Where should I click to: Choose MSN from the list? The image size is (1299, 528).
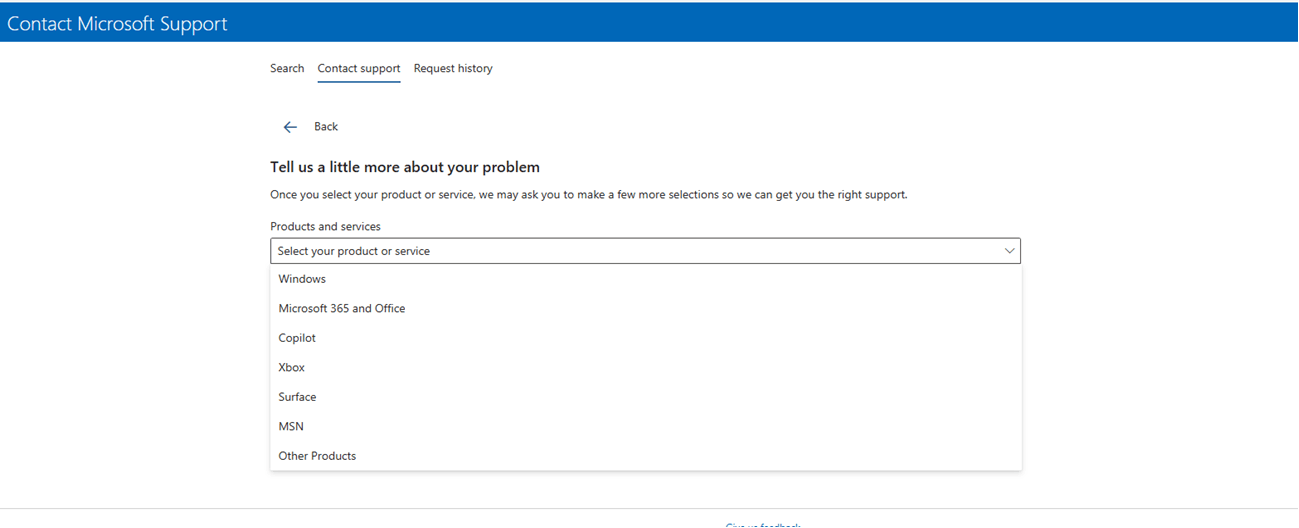point(646,427)
